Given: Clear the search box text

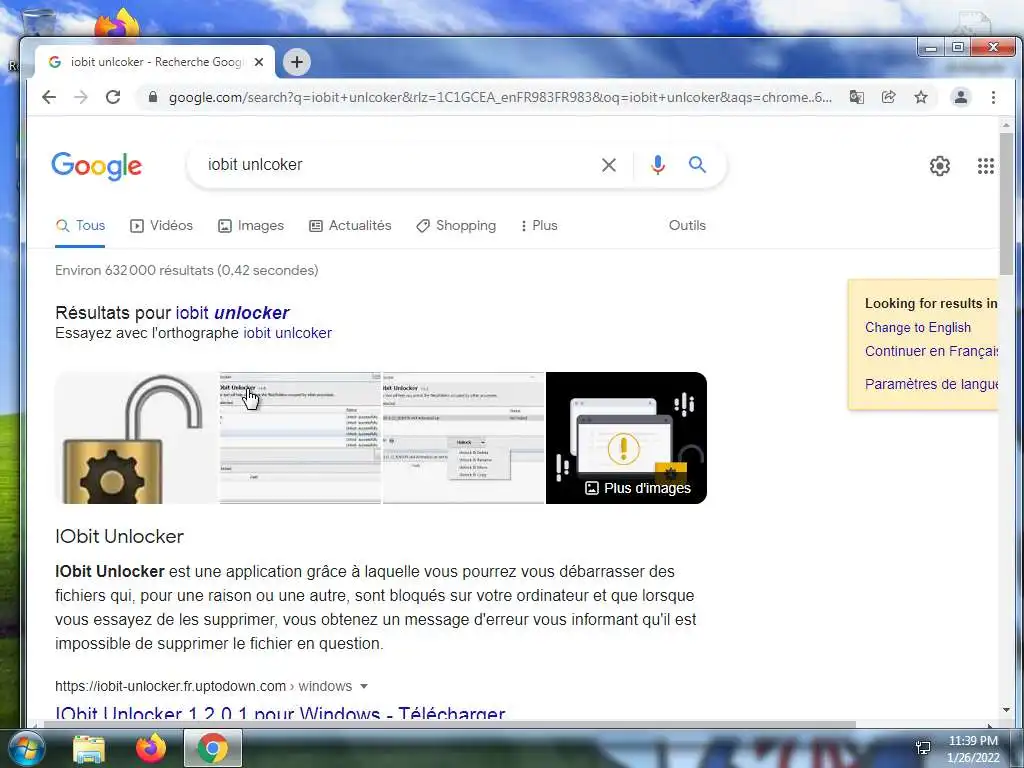Looking at the screenshot, I should 609,165.
